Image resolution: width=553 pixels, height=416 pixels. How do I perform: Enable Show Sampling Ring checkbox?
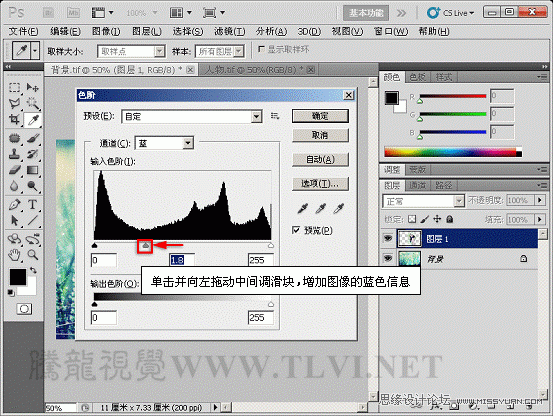pyautogui.click(x=261, y=49)
